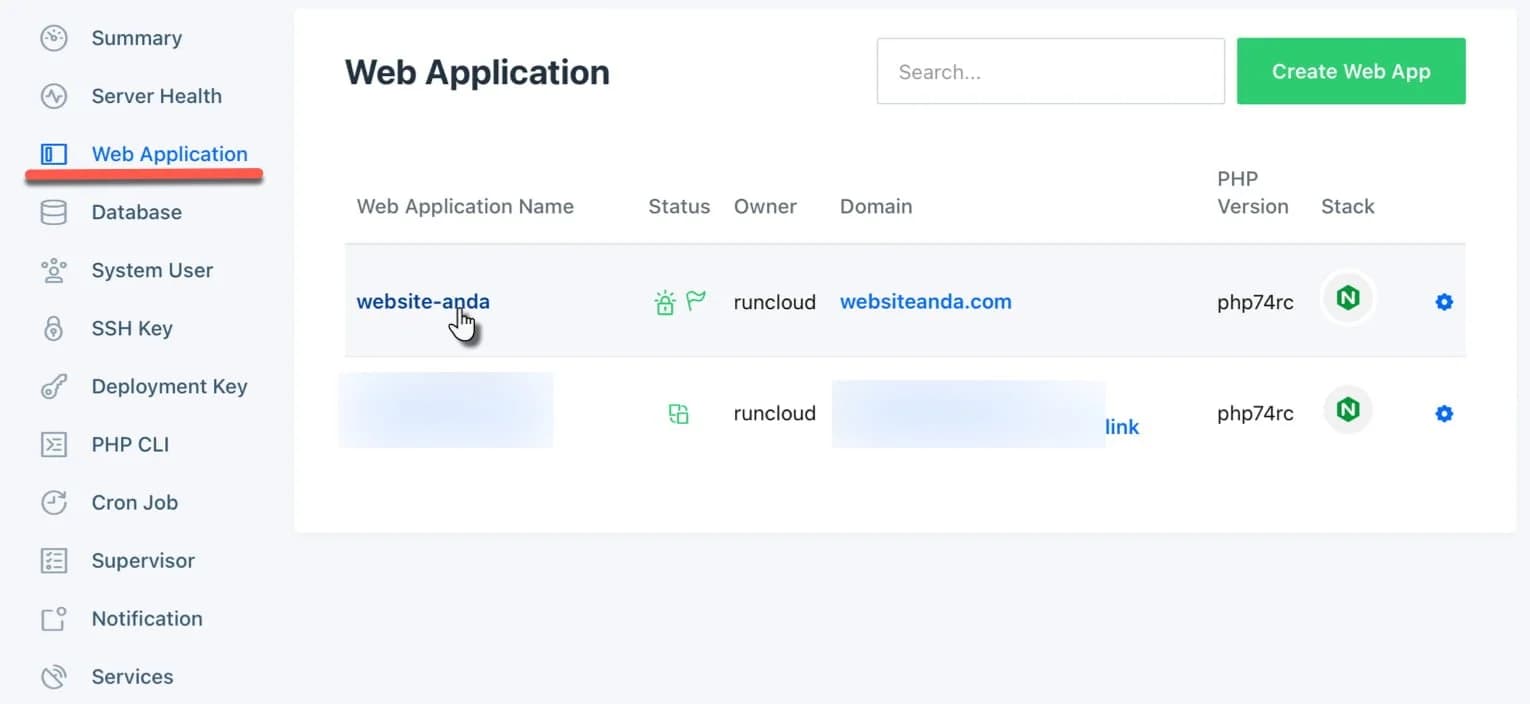This screenshot has height=704, width=1530.
Task: Click the Database icon in the sidebar
Action: [52, 212]
